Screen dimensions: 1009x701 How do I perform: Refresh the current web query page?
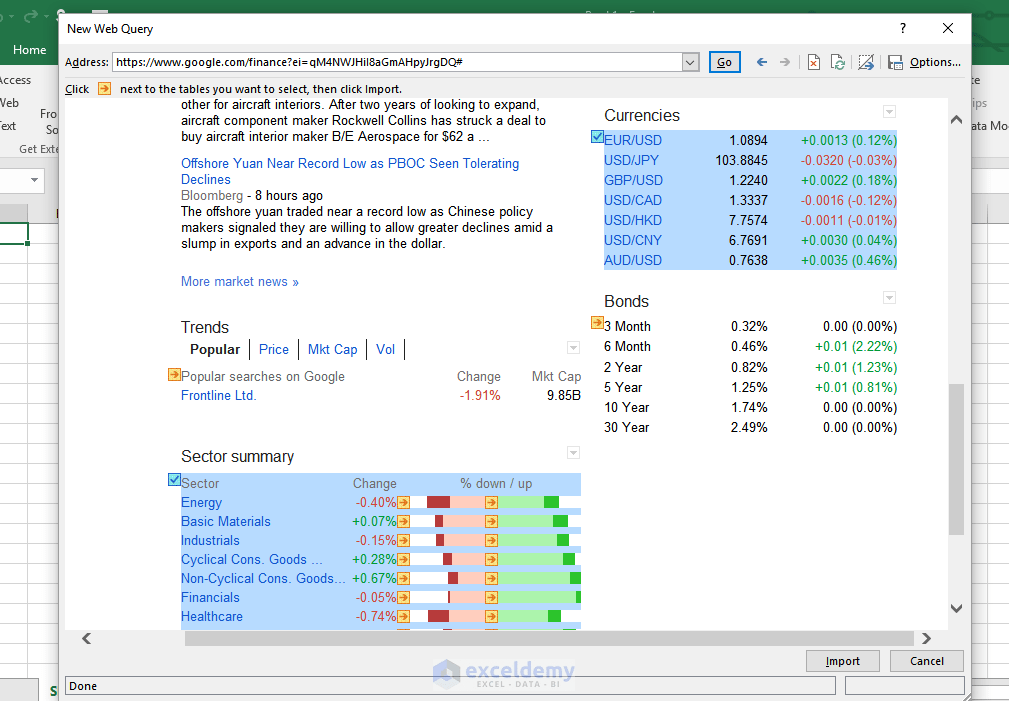838,62
